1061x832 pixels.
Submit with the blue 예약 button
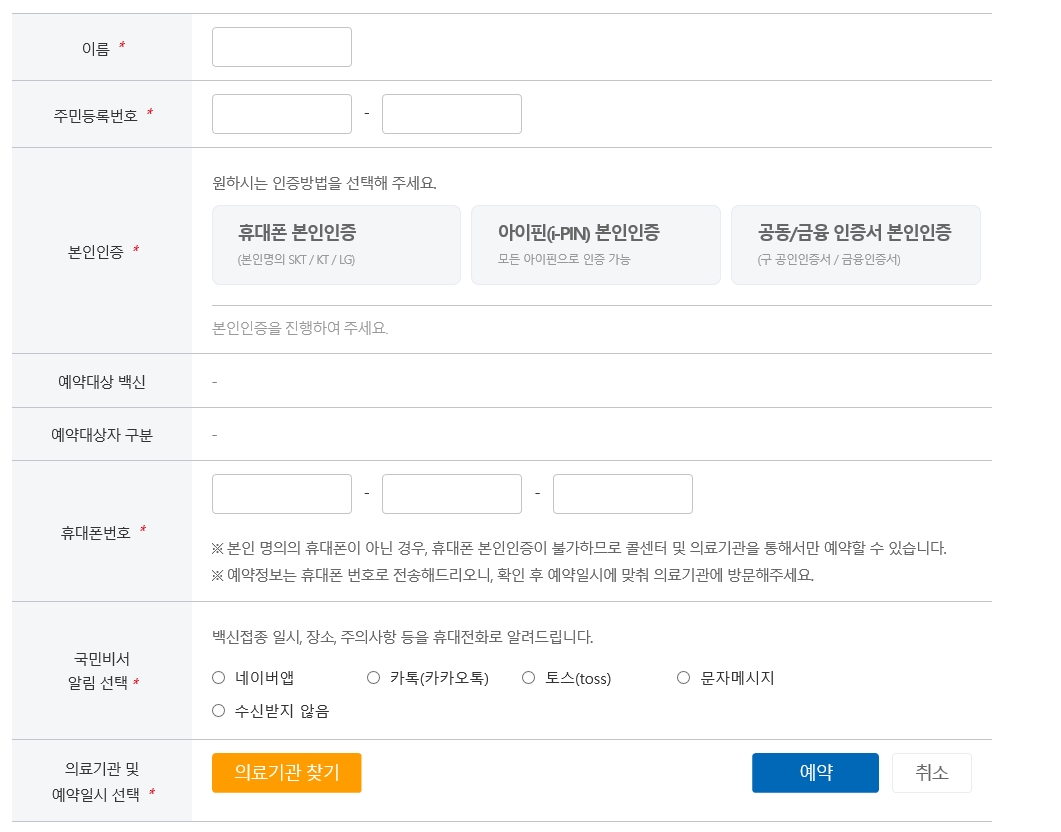815,772
